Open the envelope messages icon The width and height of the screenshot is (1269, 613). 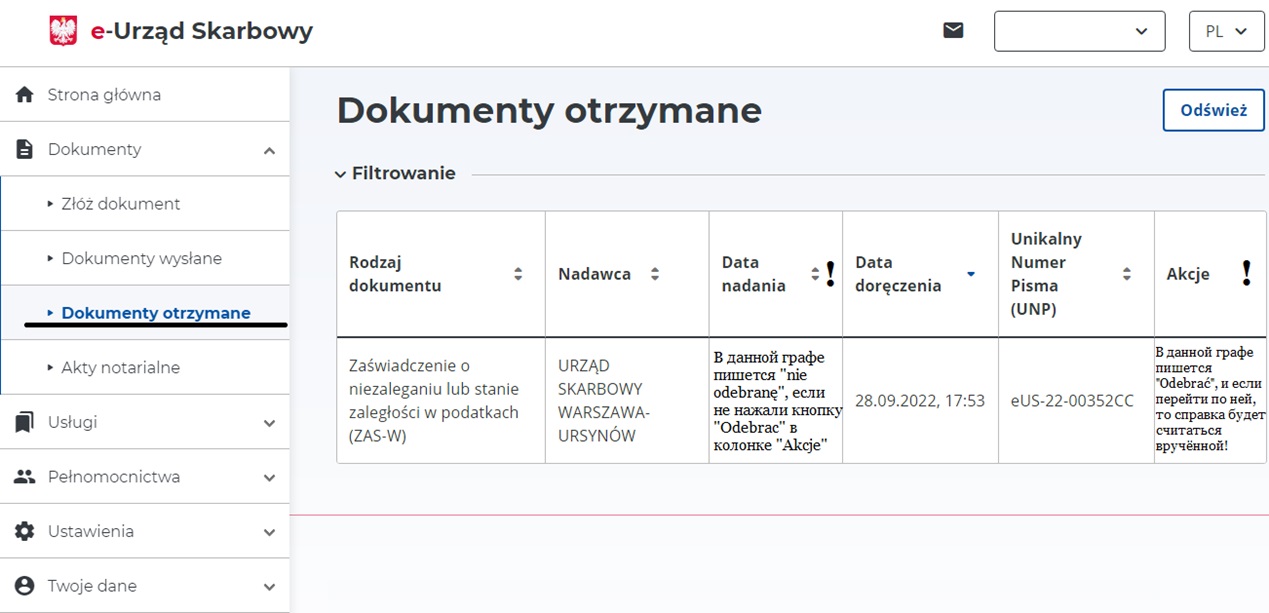(953, 31)
